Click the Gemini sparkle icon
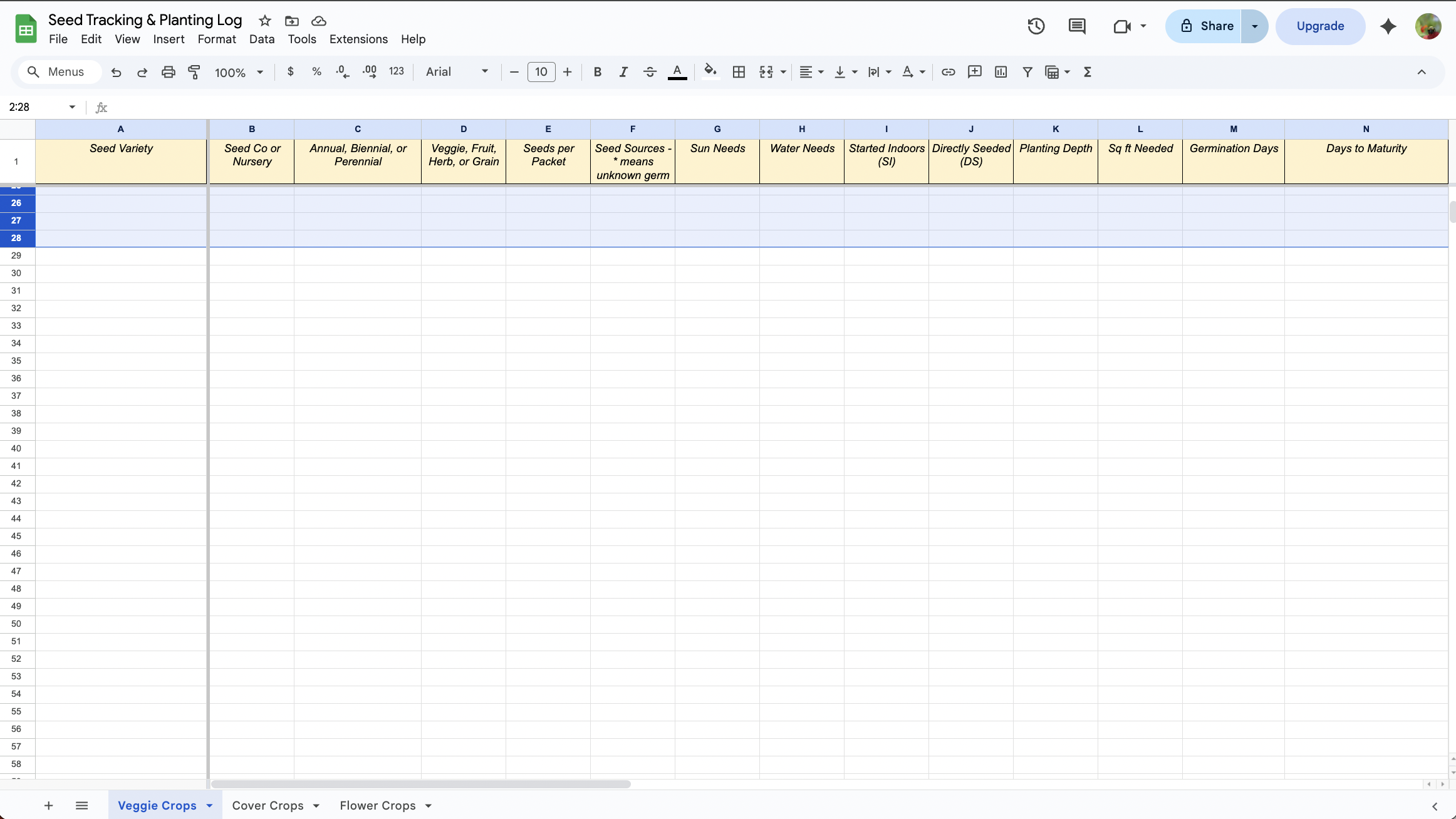This screenshot has height=819, width=1456. (1388, 26)
